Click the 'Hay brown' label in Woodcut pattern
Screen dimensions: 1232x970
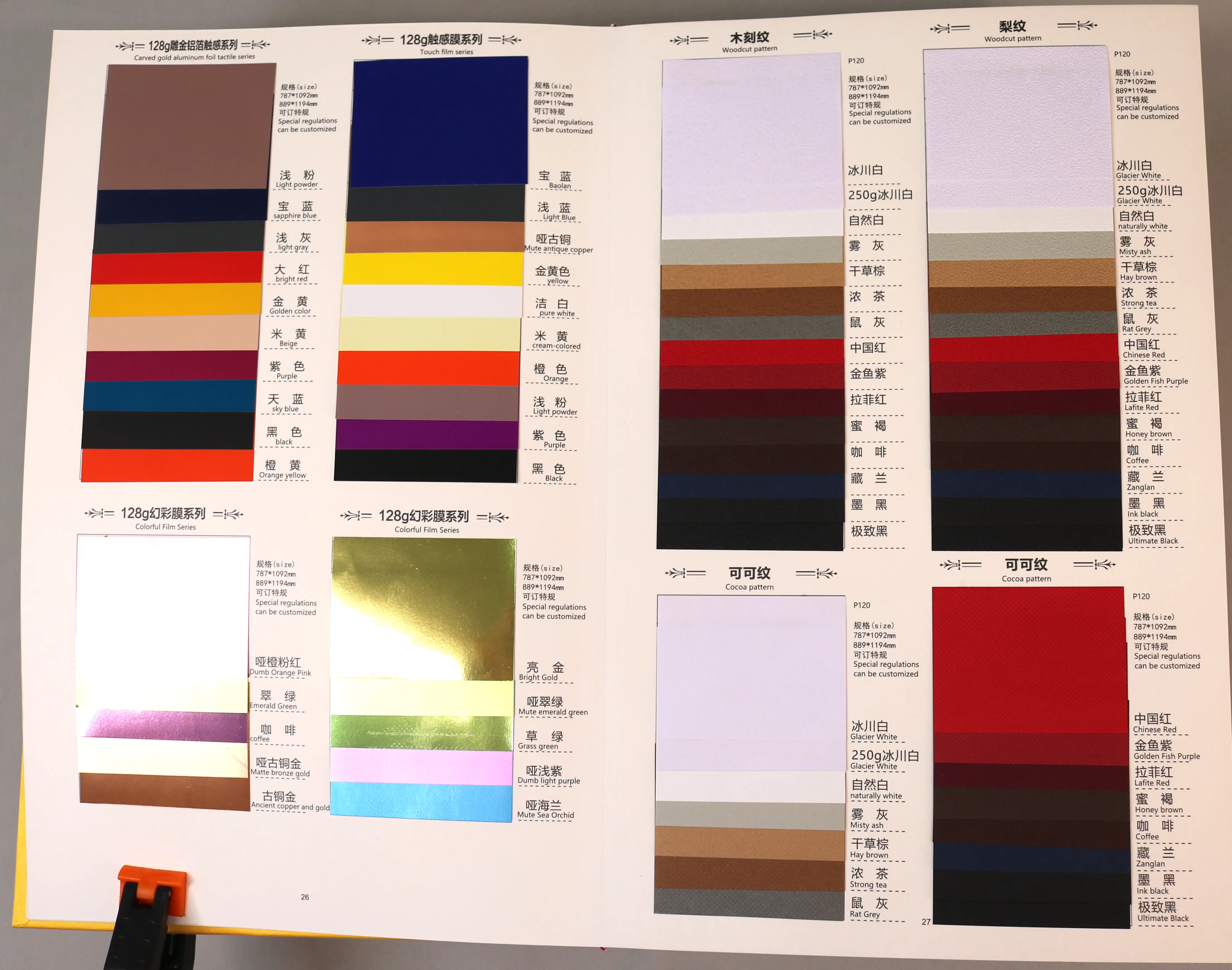pos(1138,277)
